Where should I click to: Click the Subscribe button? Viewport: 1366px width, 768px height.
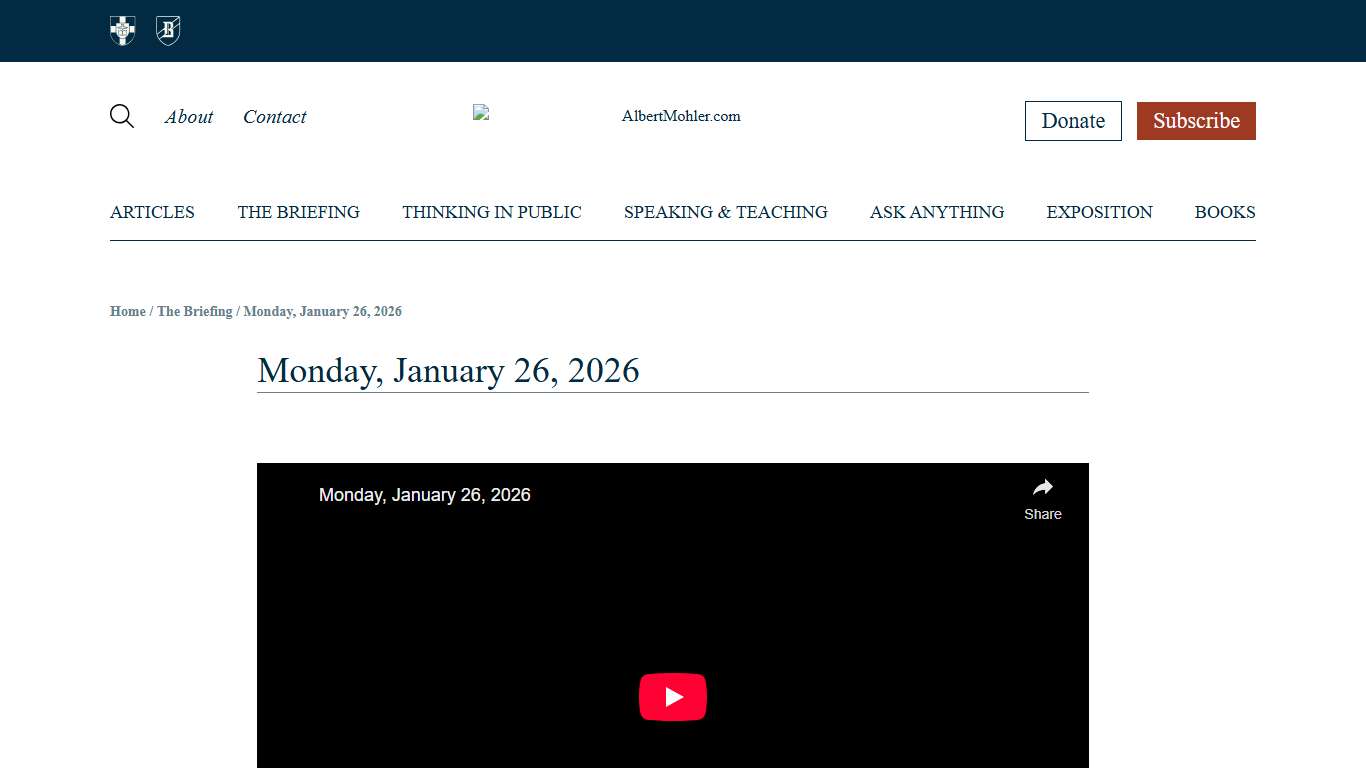click(x=1196, y=120)
